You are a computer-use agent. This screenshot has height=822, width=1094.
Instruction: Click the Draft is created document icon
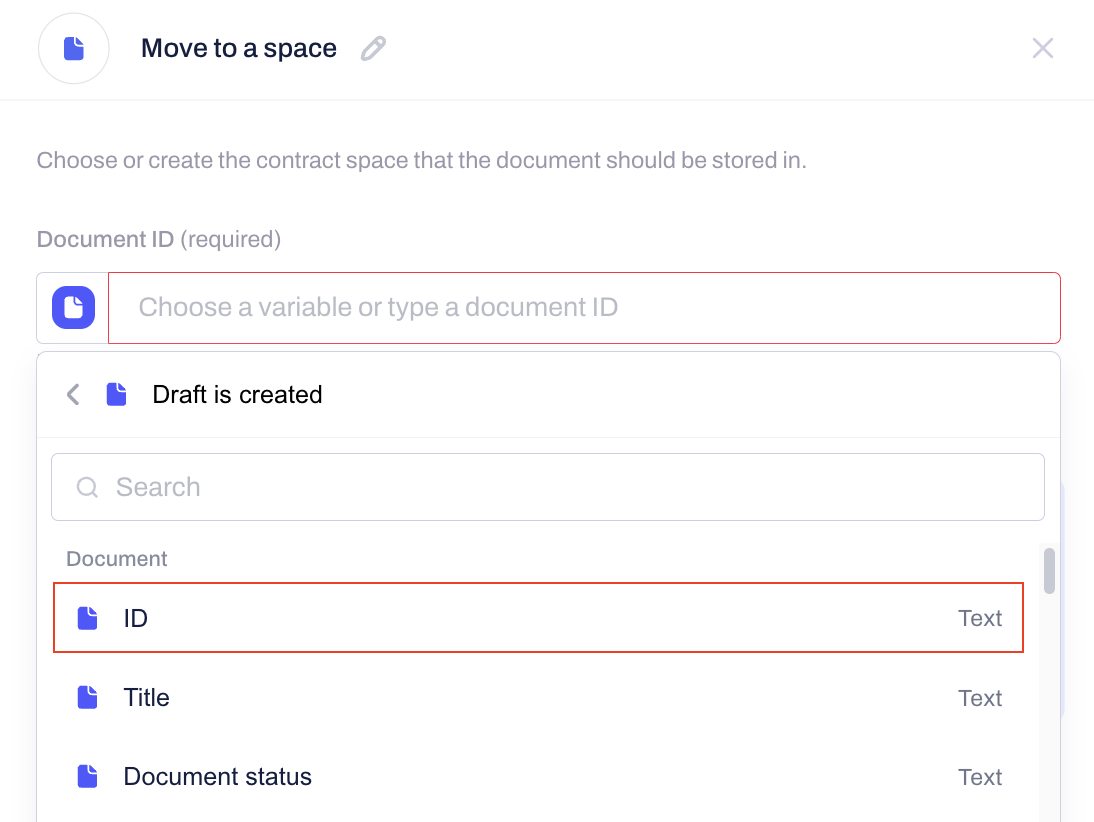point(117,394)
